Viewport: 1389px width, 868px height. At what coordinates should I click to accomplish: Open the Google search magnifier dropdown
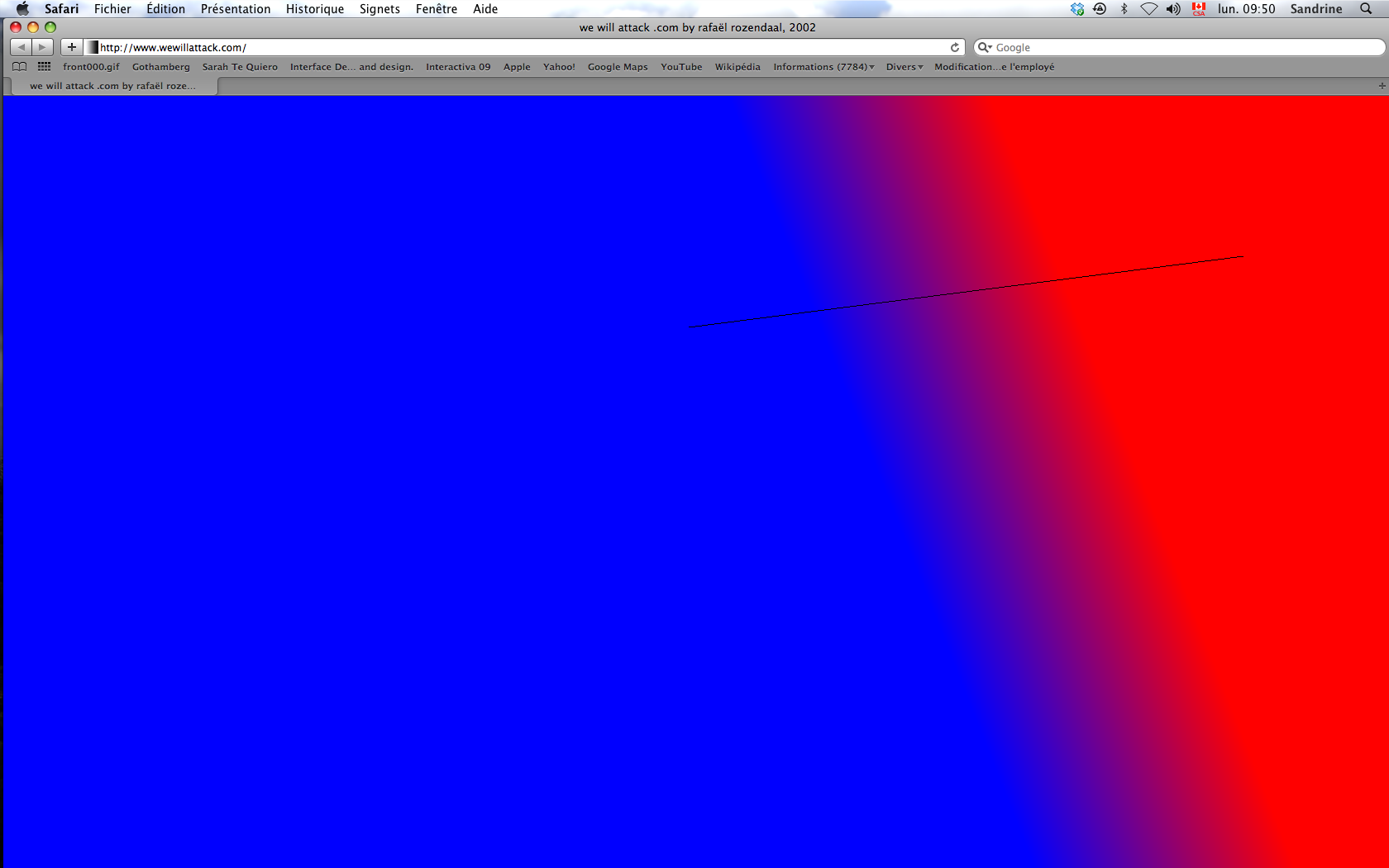click(x=985, y=47)
